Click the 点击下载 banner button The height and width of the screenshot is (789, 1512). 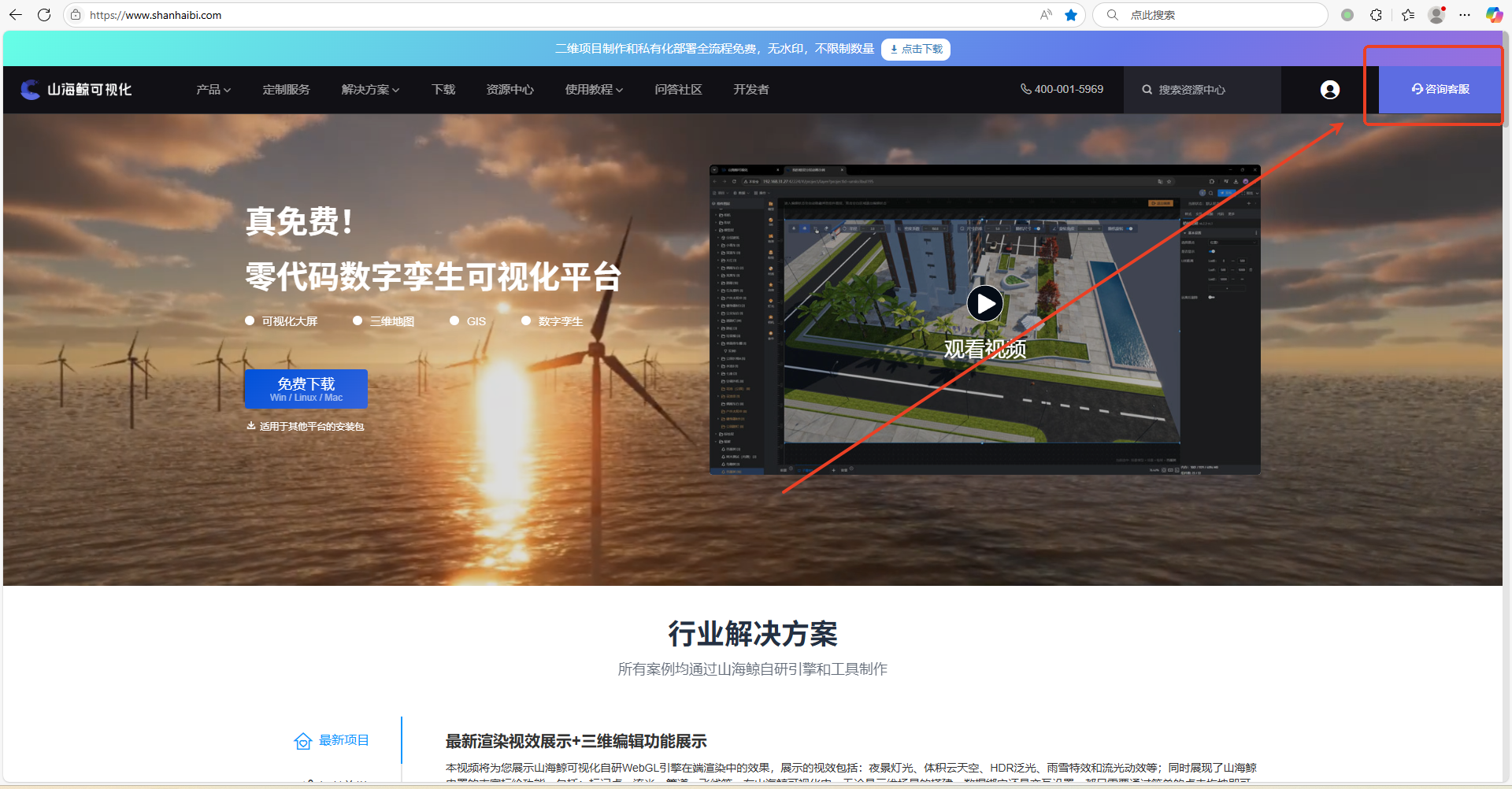(916, 49)
